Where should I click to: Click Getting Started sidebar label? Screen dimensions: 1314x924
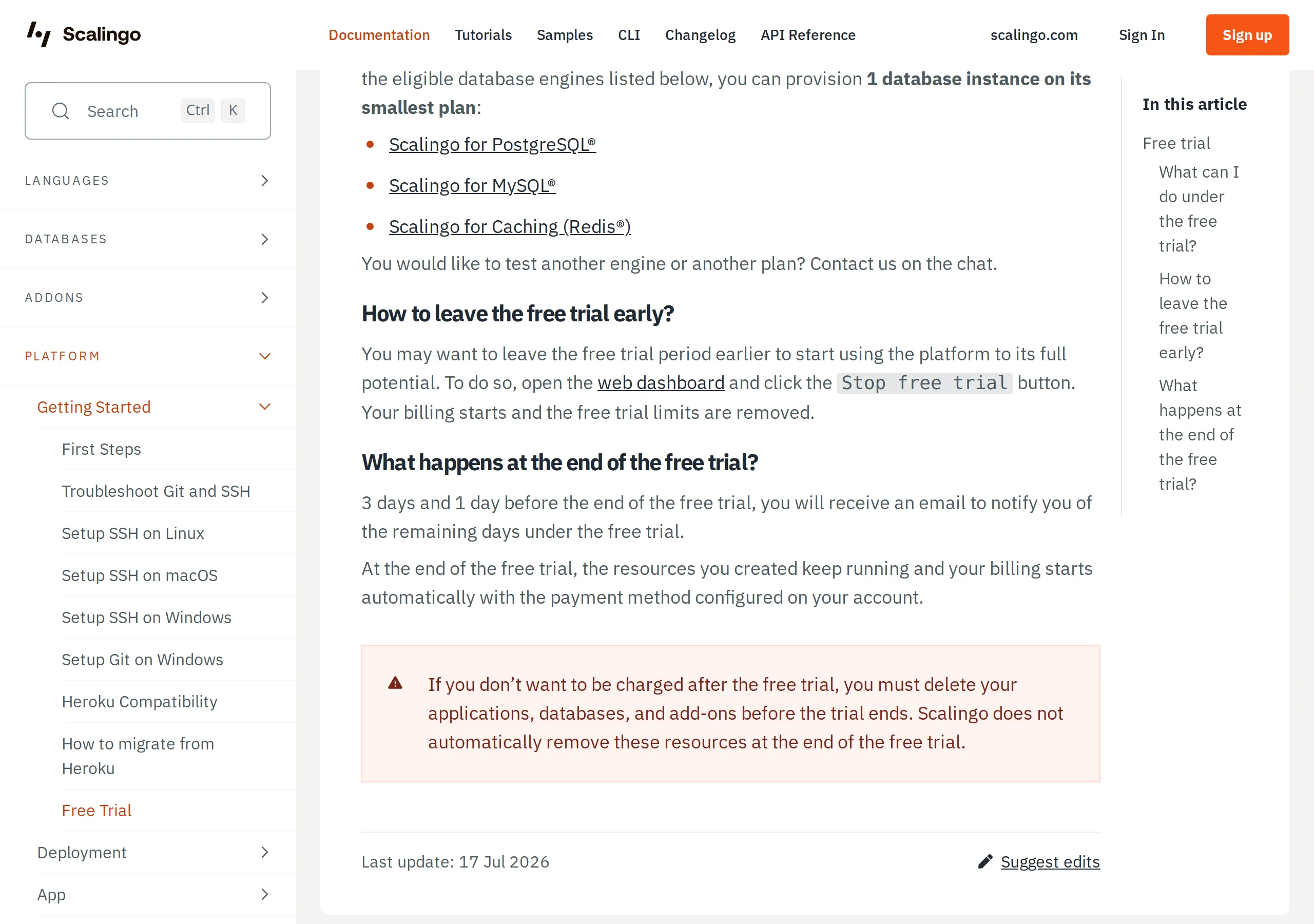coord(94,407)
